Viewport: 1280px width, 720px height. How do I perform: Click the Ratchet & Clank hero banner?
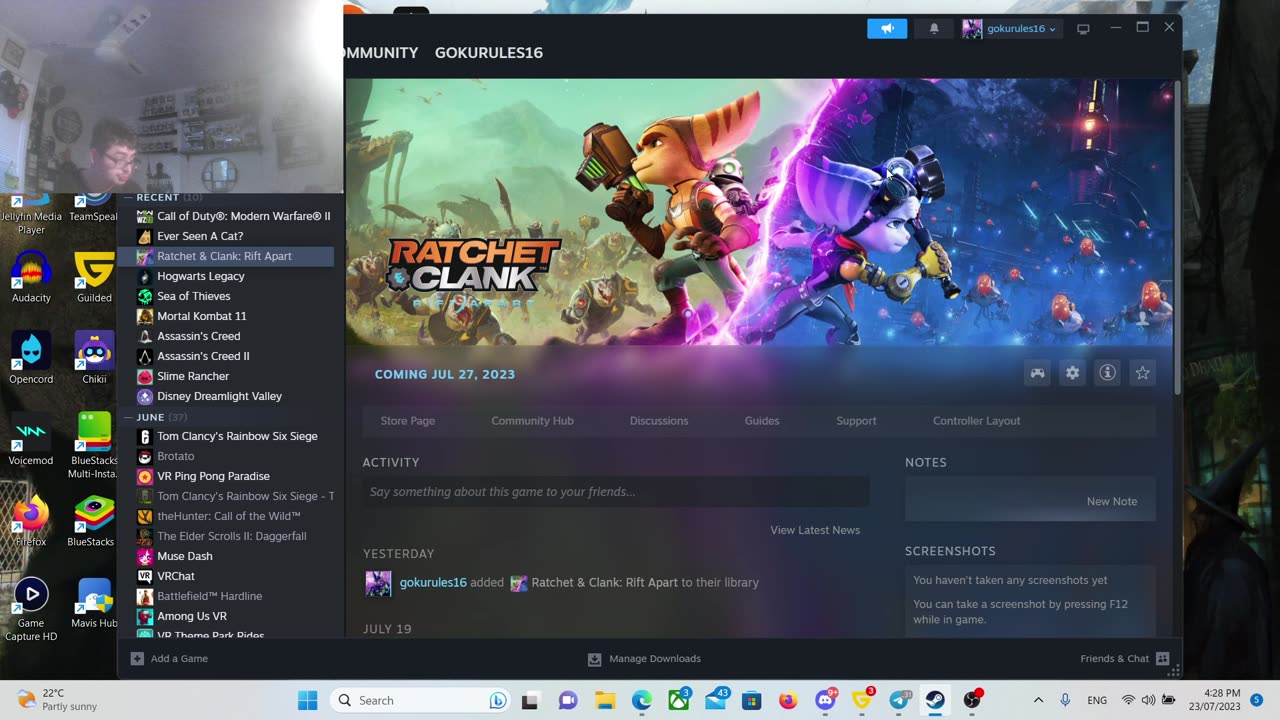coord(759,212)
